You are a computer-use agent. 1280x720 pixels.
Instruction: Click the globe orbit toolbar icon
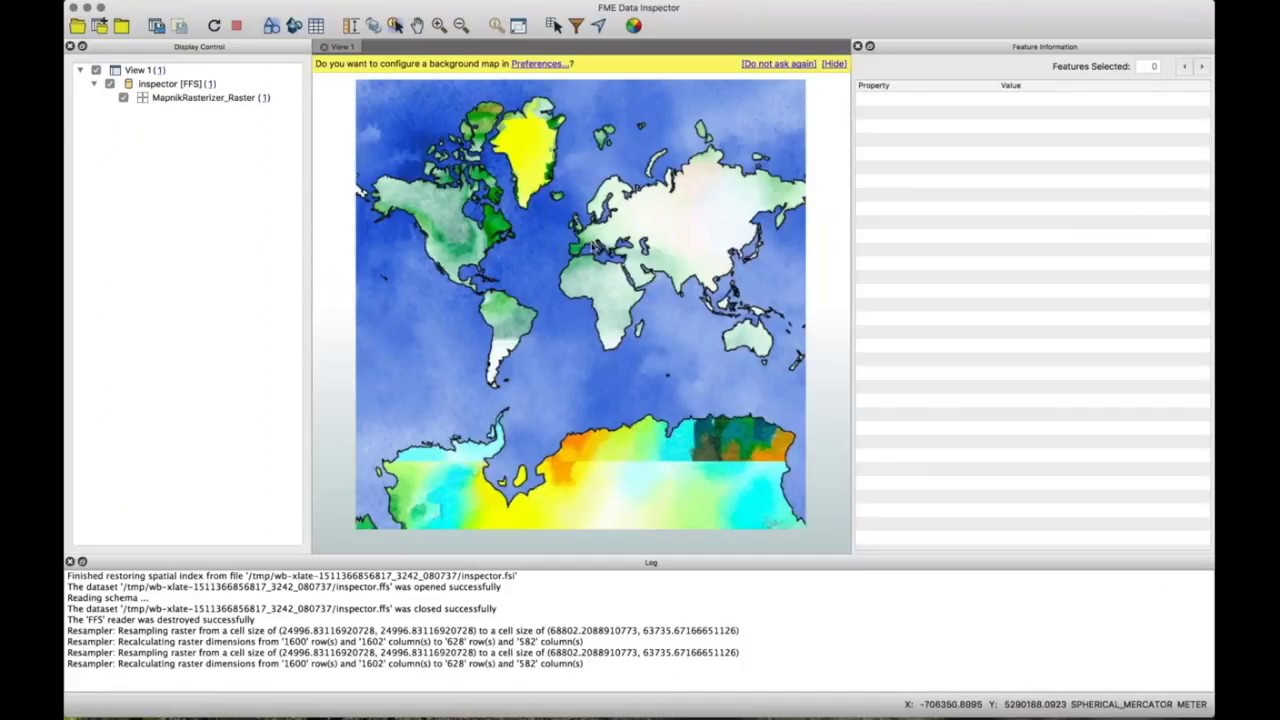pos(373,26)
